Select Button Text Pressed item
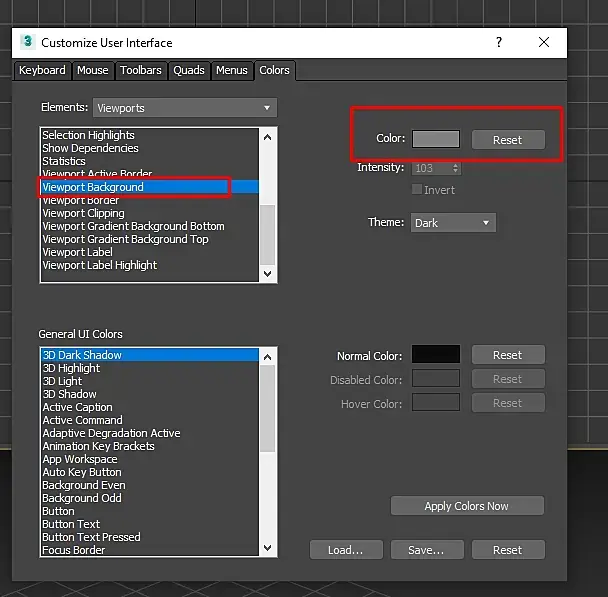 (150, 537)
